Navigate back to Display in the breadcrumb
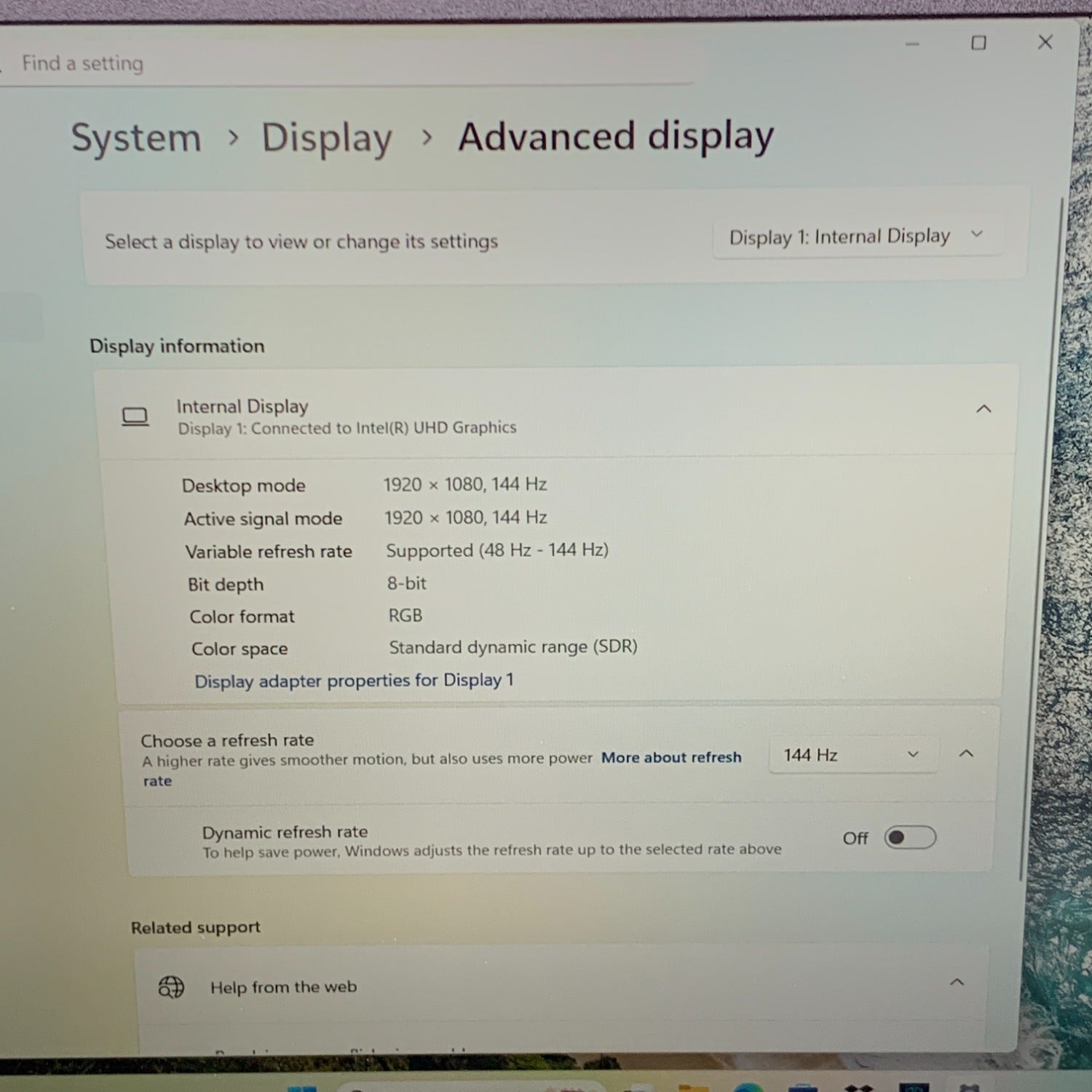Viewport: 1092px width, 1092px height. [327, 138]
